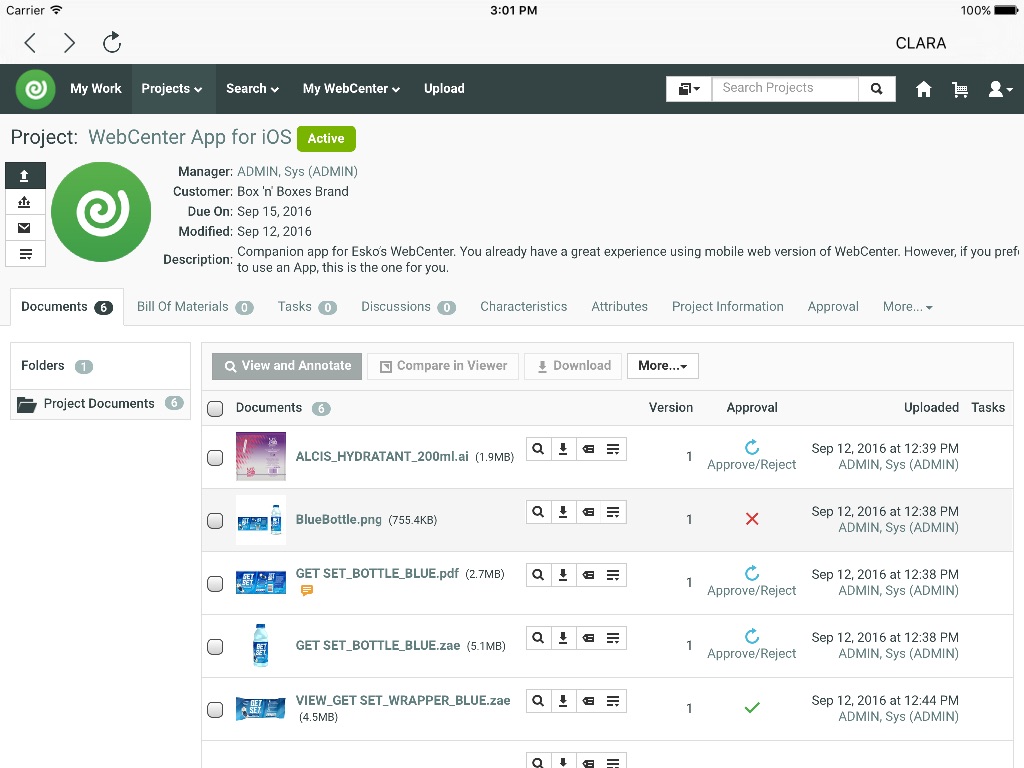Screen dimensions: 1024x768
Task: Click the search magnifier button beside Search Projects
Action: [x=876, y=89]
